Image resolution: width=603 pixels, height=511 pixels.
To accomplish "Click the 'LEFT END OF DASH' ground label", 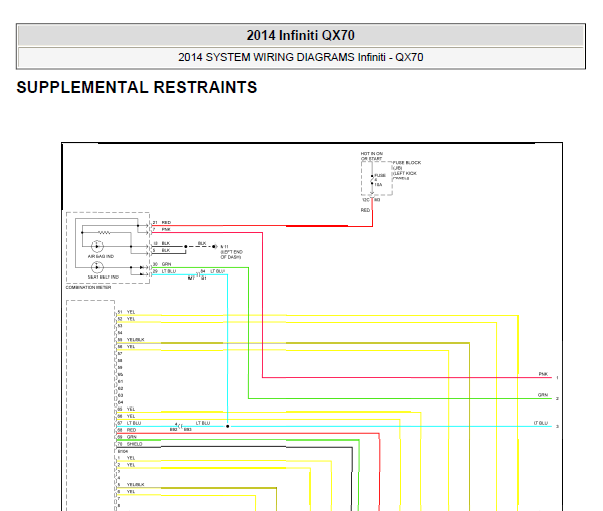I will pos(232,255).
